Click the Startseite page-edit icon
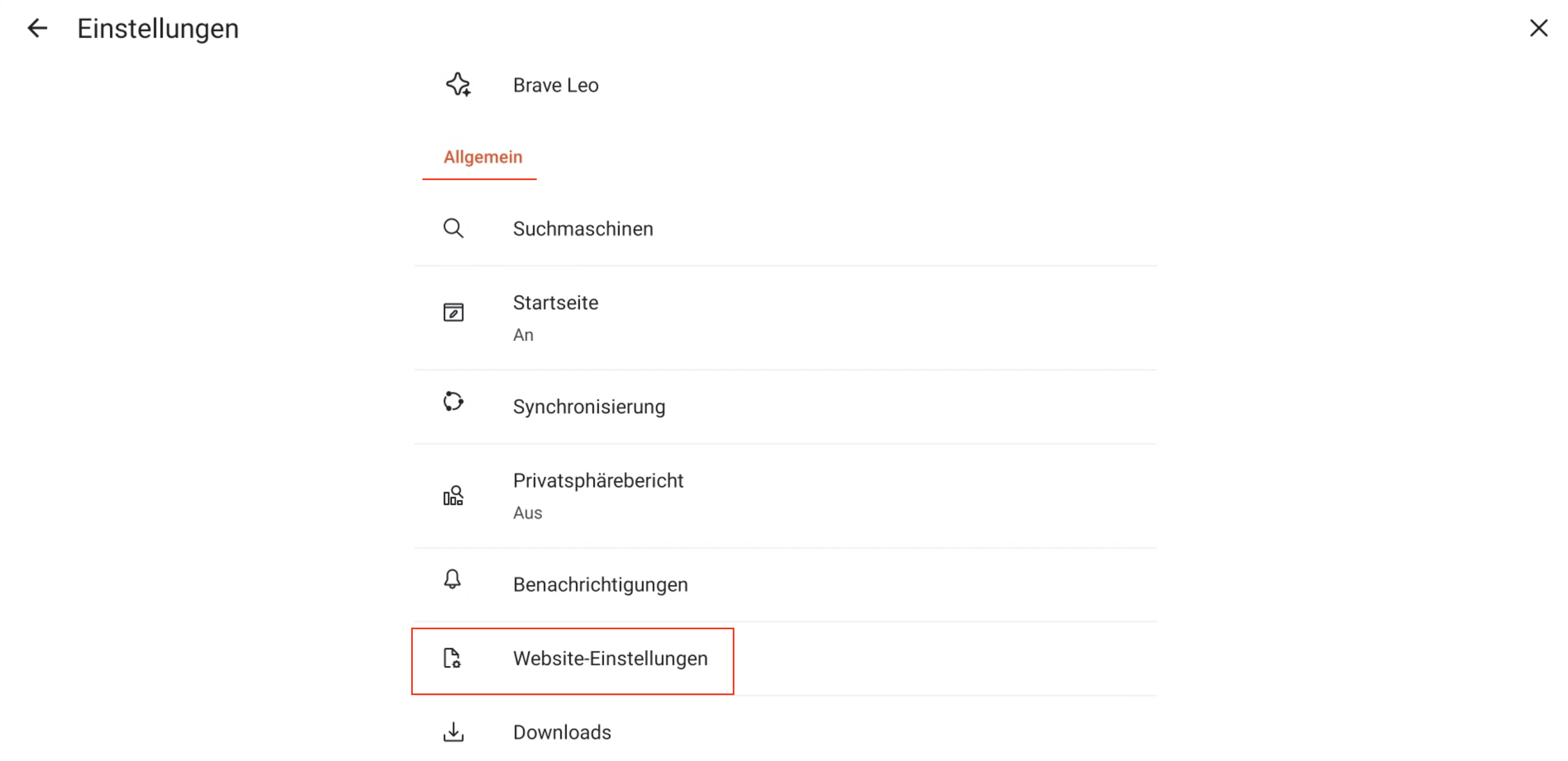This screenshot has width=1568, height=761. 453,311
